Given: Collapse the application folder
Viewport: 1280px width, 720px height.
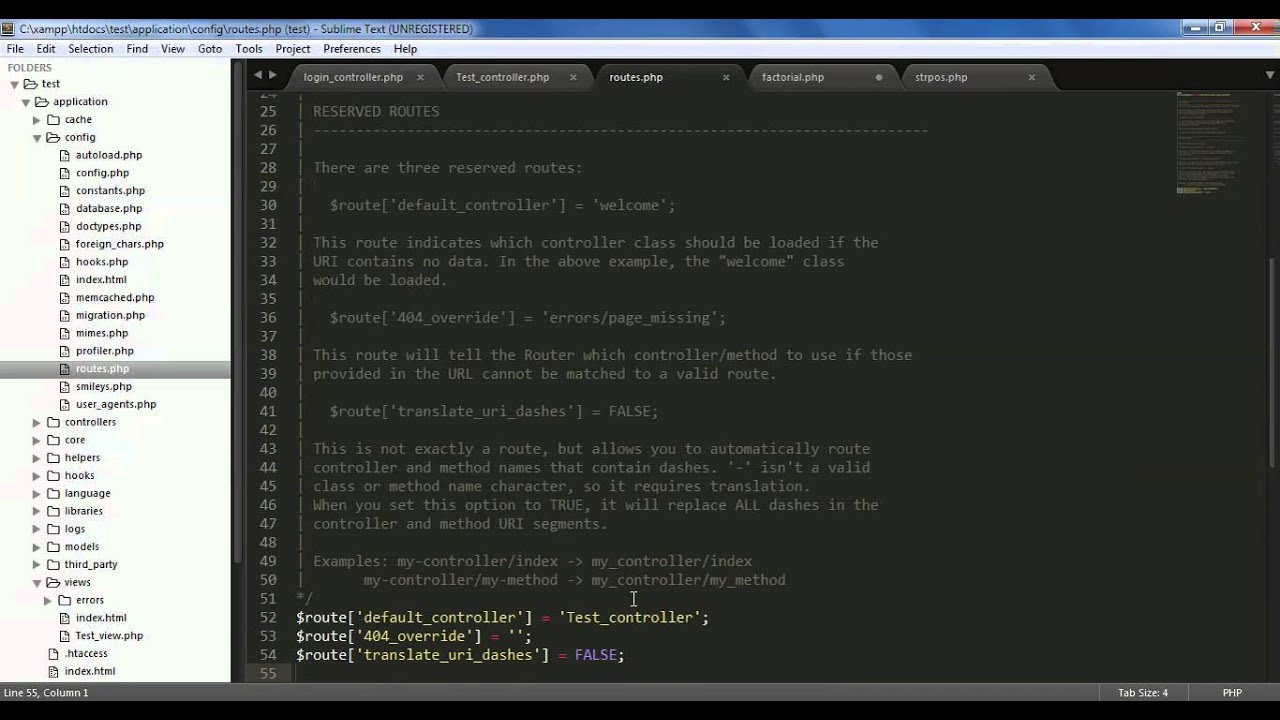Looking at the screenshot, I should (x=26, y=102).
